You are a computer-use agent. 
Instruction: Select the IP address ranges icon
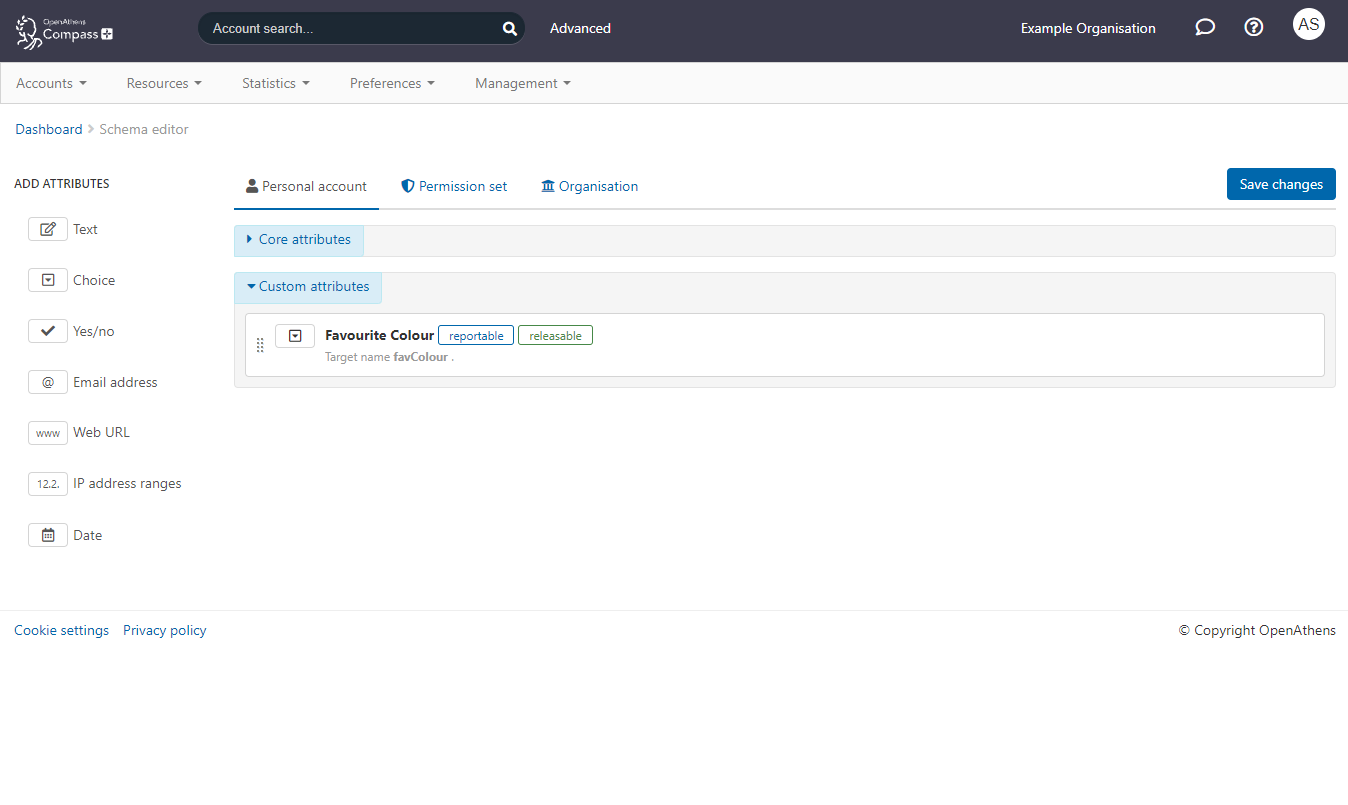pyautogui.click(x=48, y=484)
